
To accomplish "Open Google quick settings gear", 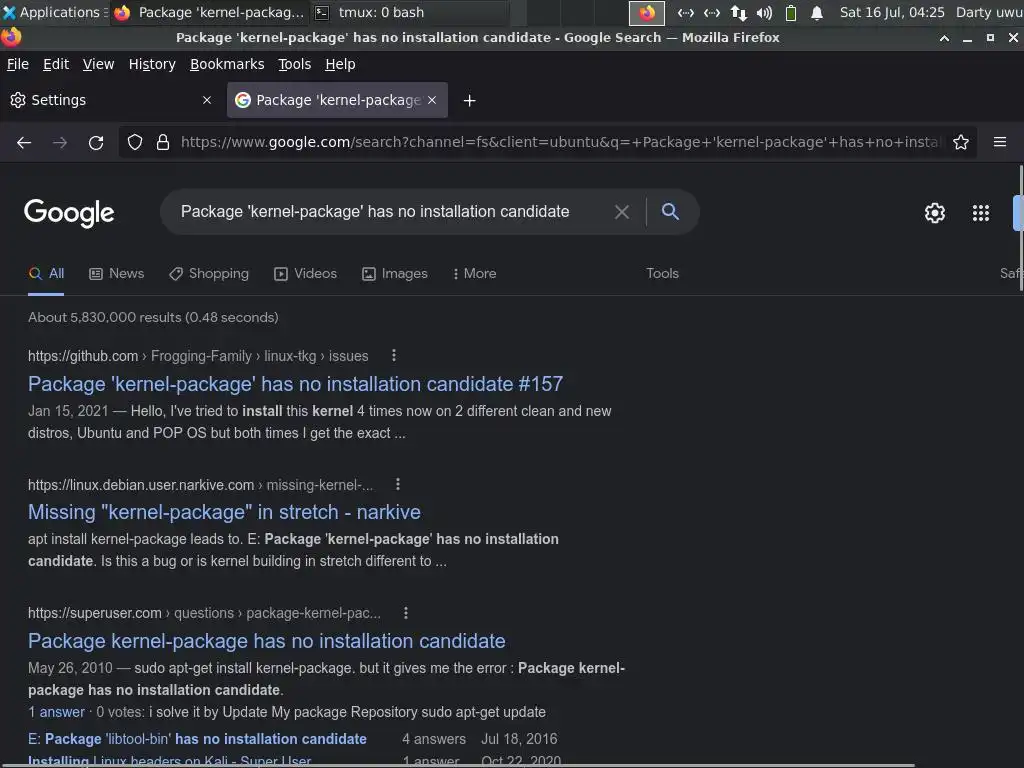I will tap(935, 213).
